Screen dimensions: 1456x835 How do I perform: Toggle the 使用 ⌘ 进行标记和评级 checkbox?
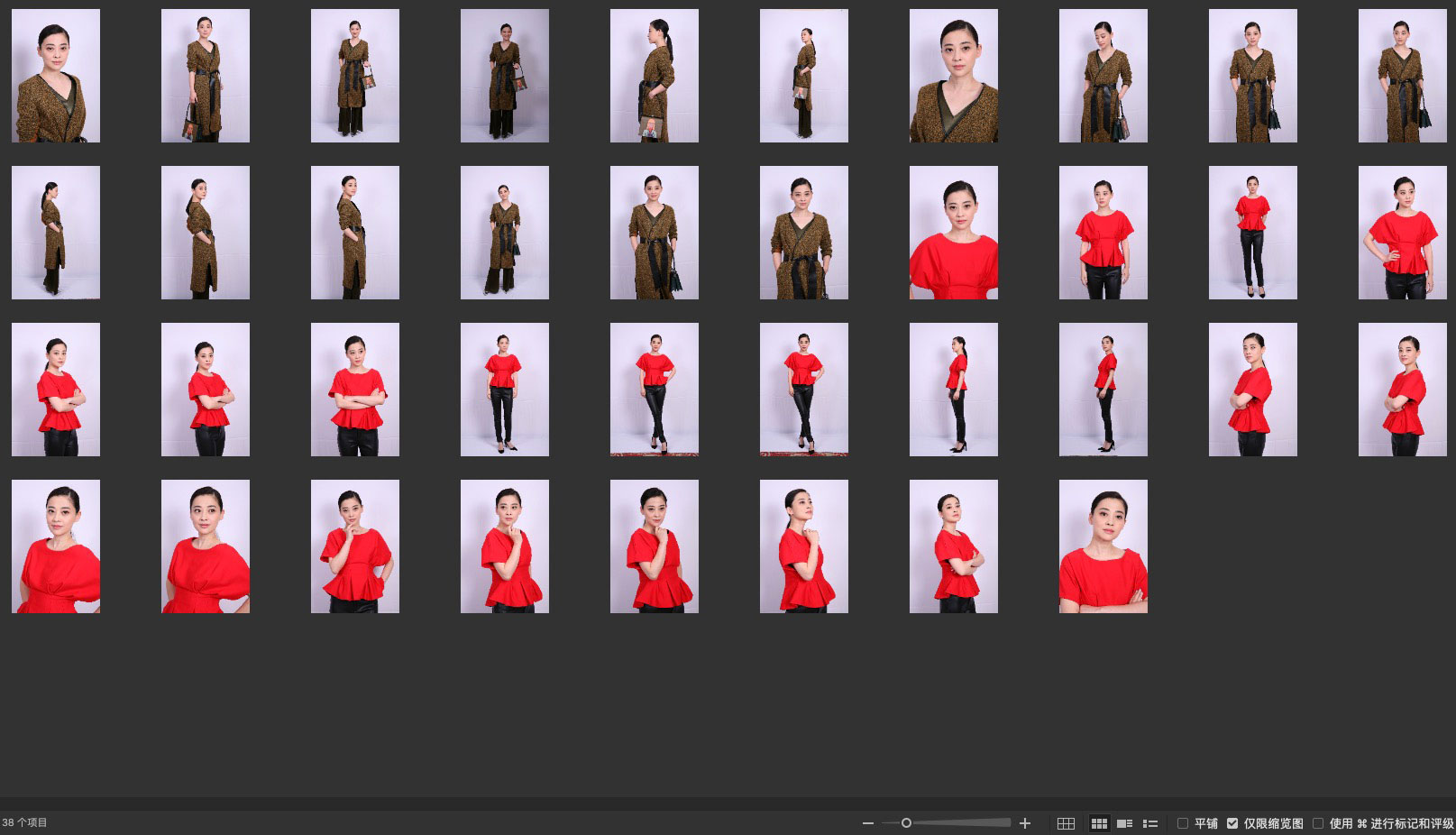(1318, 823)
